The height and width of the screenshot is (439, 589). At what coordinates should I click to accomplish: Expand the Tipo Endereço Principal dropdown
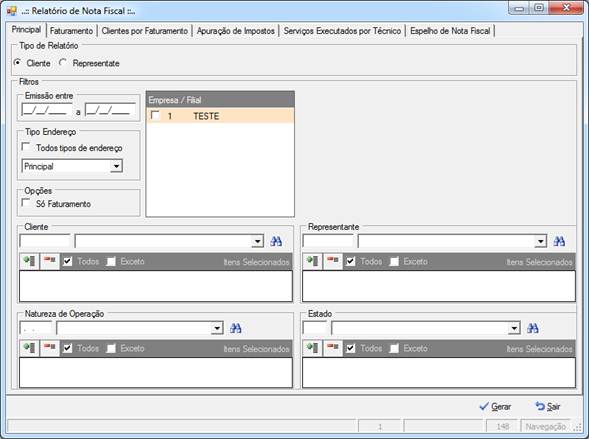tap(116, 166)
